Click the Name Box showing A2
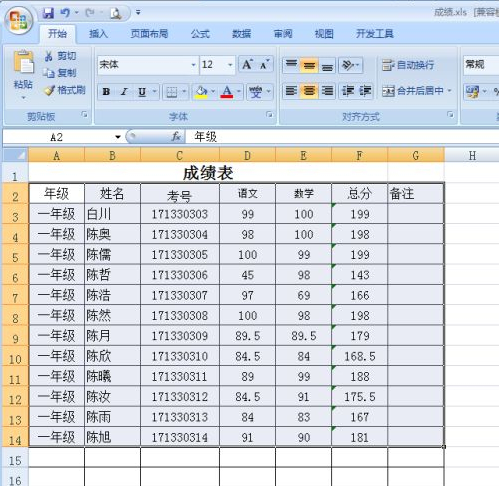The image size is (500, 486). (57, 137)
